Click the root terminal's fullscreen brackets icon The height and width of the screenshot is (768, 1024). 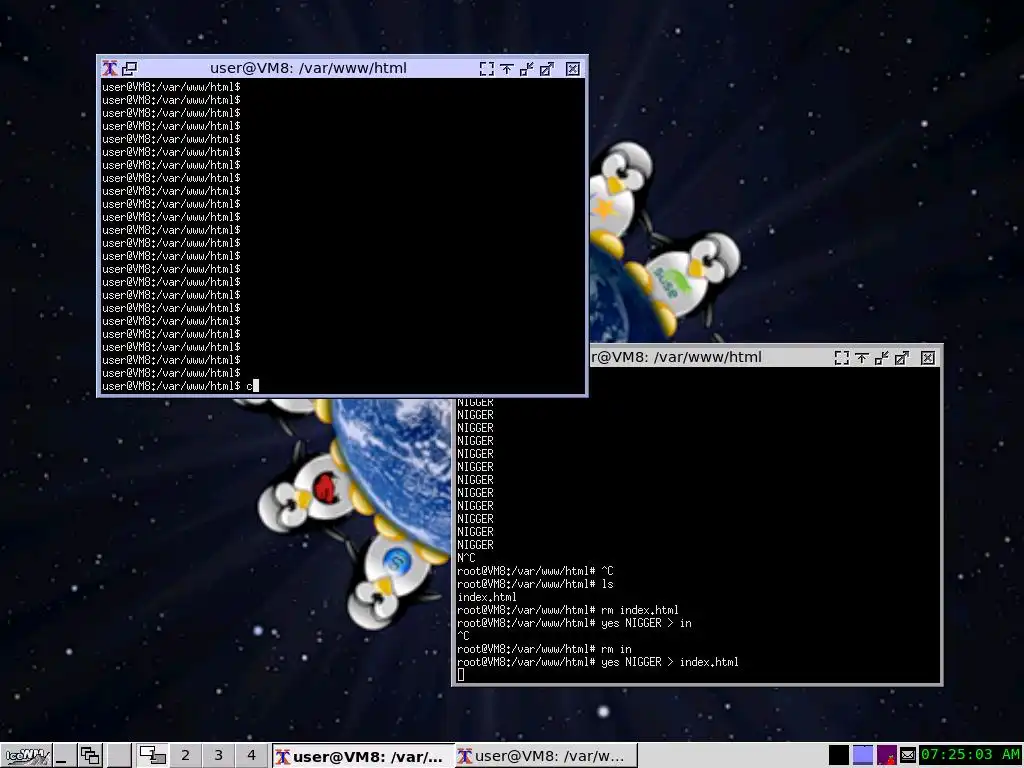pos(842,358)
